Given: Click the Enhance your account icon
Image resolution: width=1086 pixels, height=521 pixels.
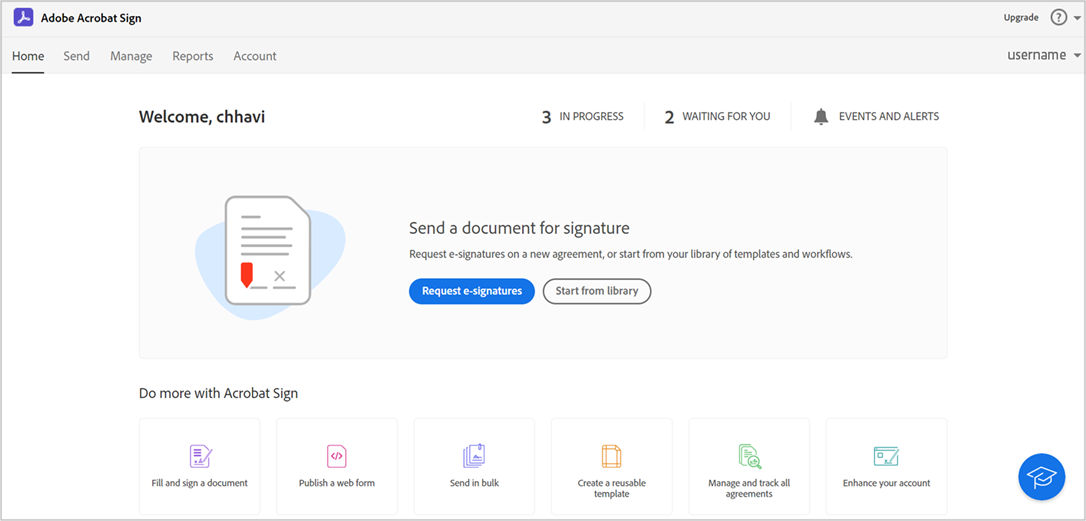Looking at the screenshot, I should coord(886,457).
